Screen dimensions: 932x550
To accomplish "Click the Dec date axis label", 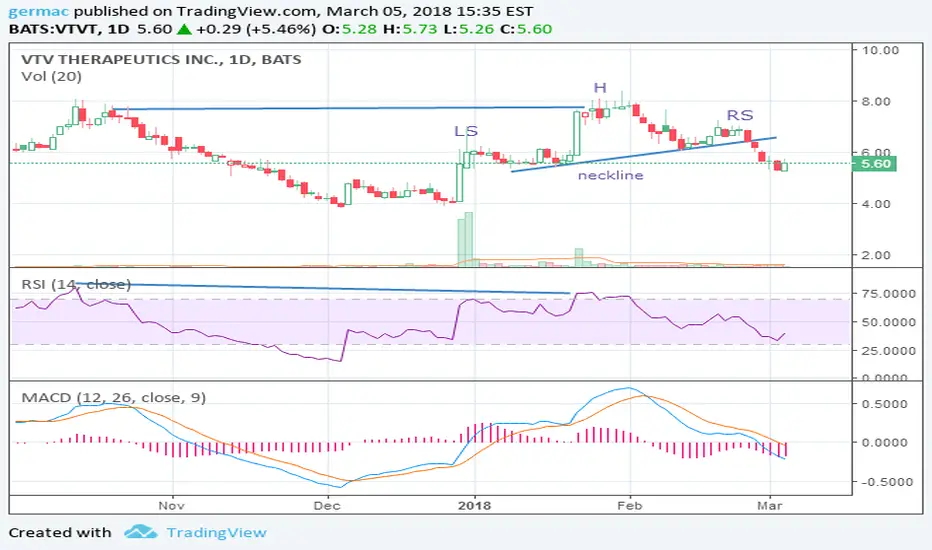I will (327, 505).
